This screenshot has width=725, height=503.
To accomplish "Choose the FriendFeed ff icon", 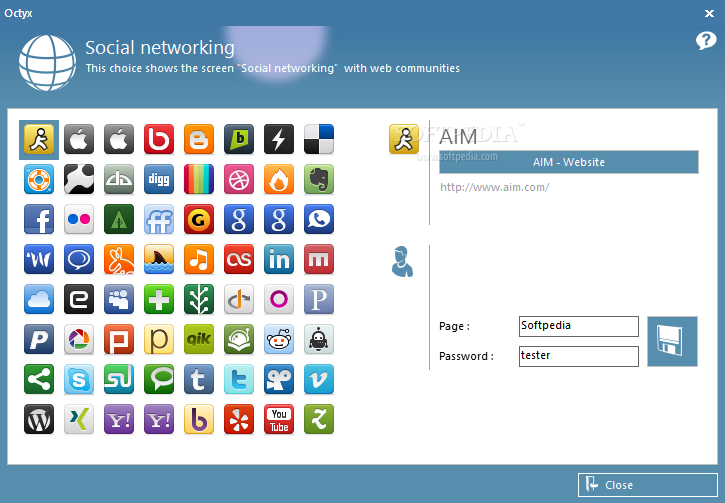I will [x=159, y=219].
